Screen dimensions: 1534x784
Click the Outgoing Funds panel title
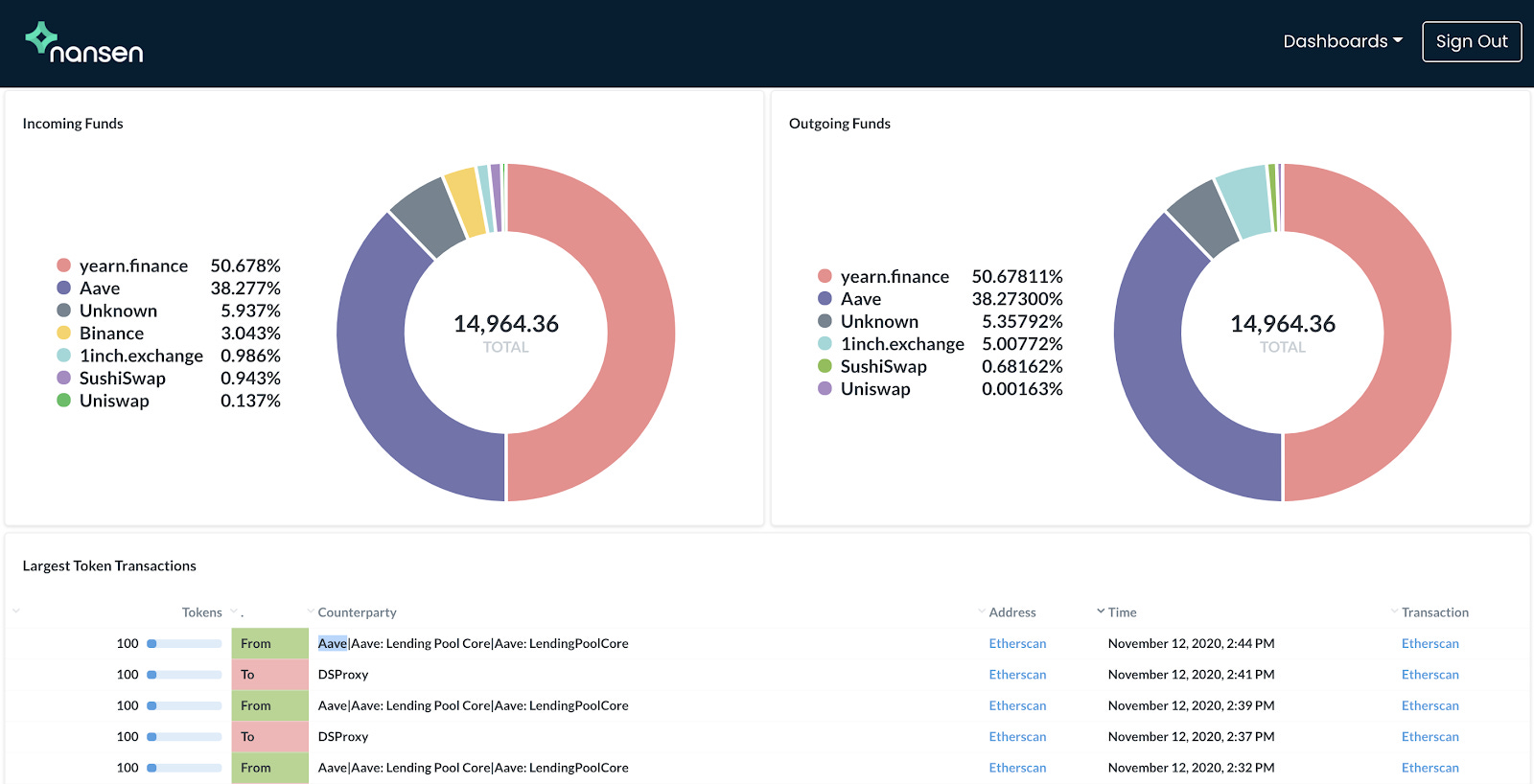(840, 124)
